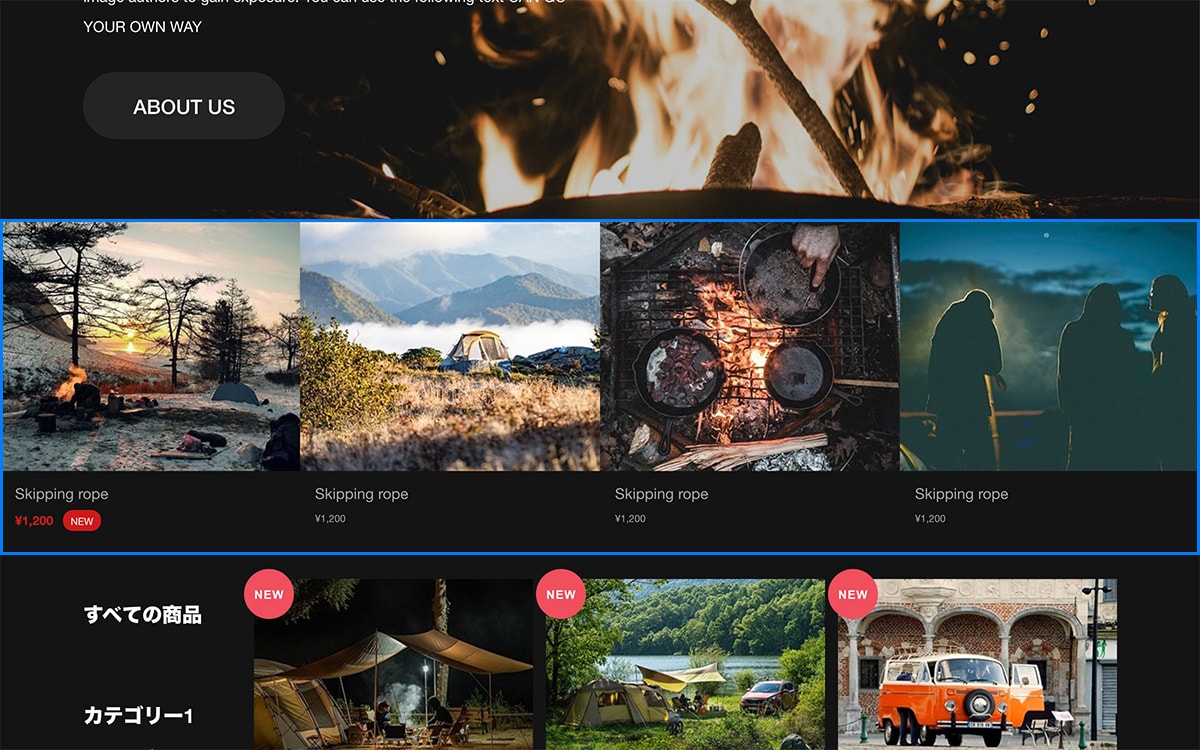The width and height of the screenshot is (1200, 750).
Task: Select すべての商品 in the sidebar
Action: (x=143, y=615)
